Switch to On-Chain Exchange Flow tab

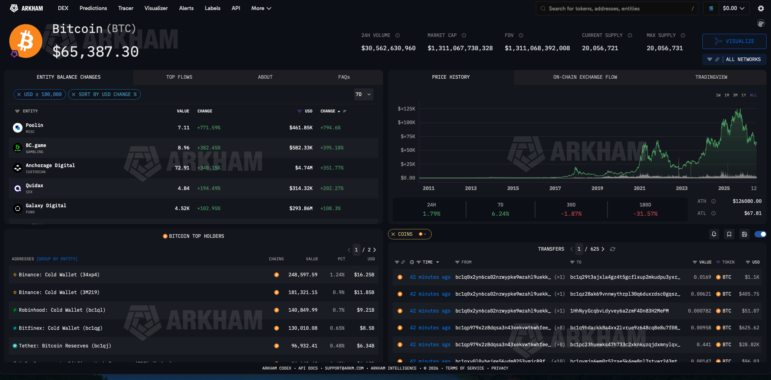pyautogui.click(x=585, y=77)
